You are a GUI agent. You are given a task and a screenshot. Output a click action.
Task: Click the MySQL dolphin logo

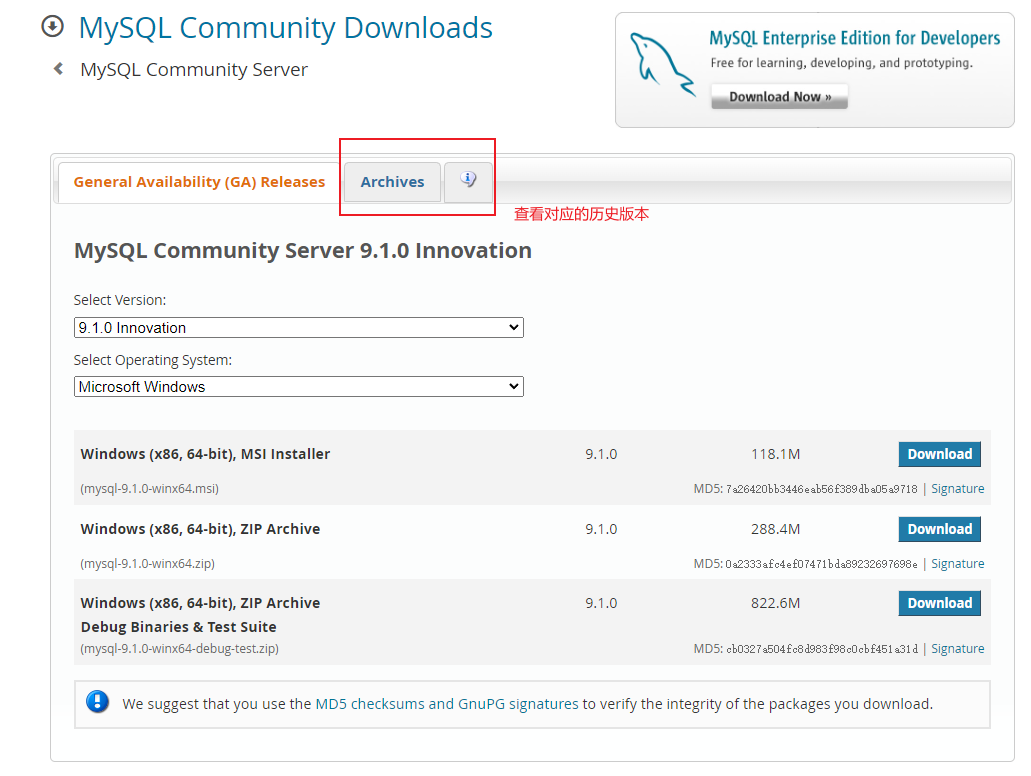tap(662, 64)
